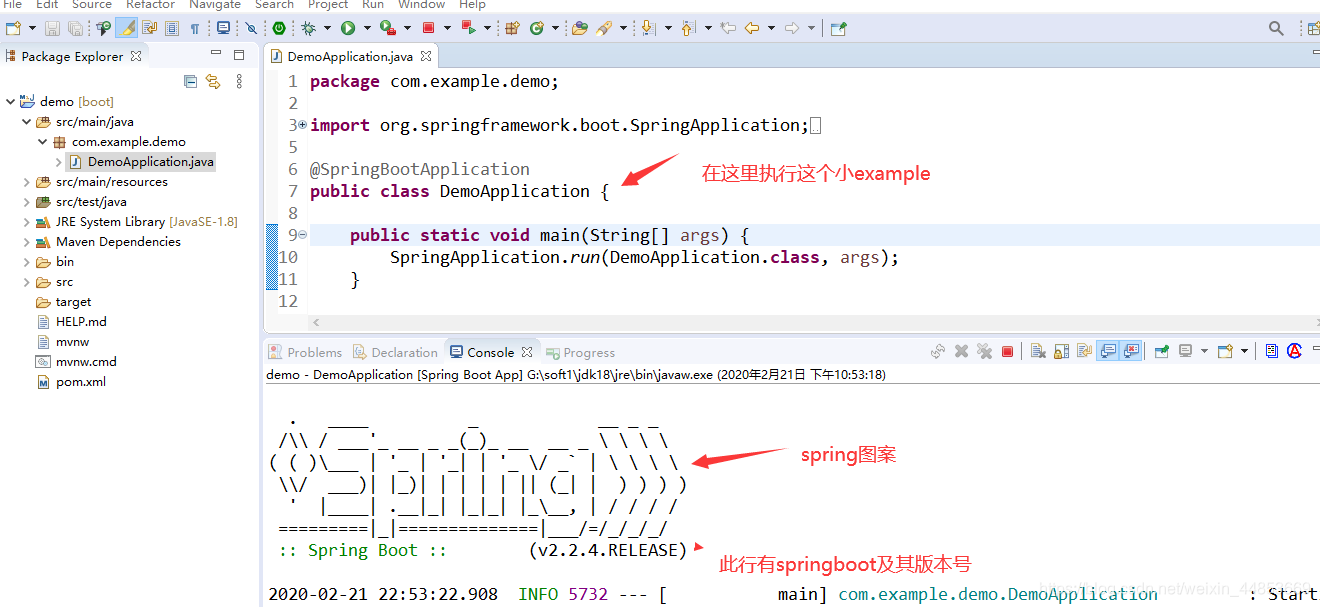Open the New wizard dropdown arrow
Image resolution: width=1320 pixels, height=607 pixels.
(x=33, y=28)
